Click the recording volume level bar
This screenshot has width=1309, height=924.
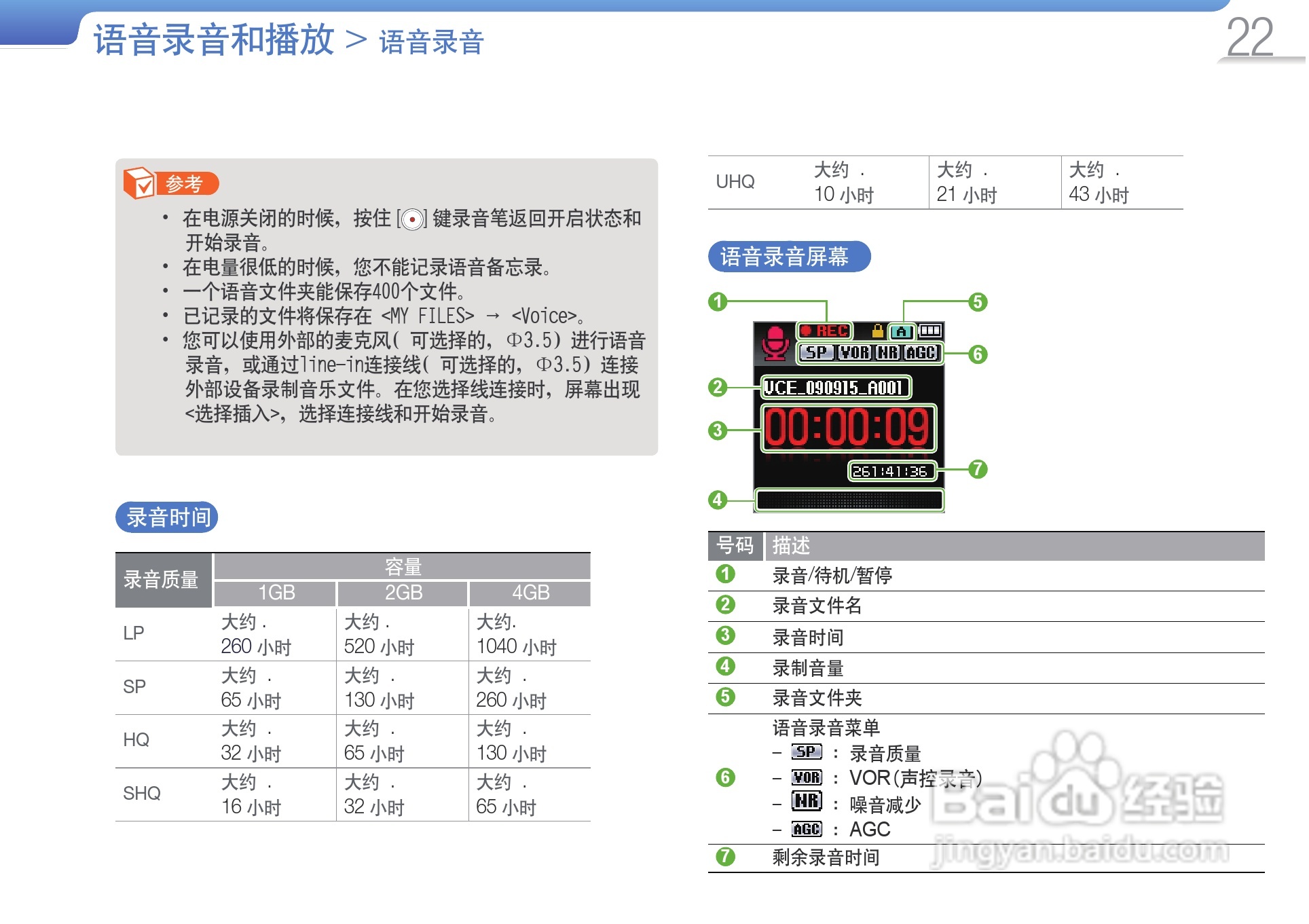849,501
